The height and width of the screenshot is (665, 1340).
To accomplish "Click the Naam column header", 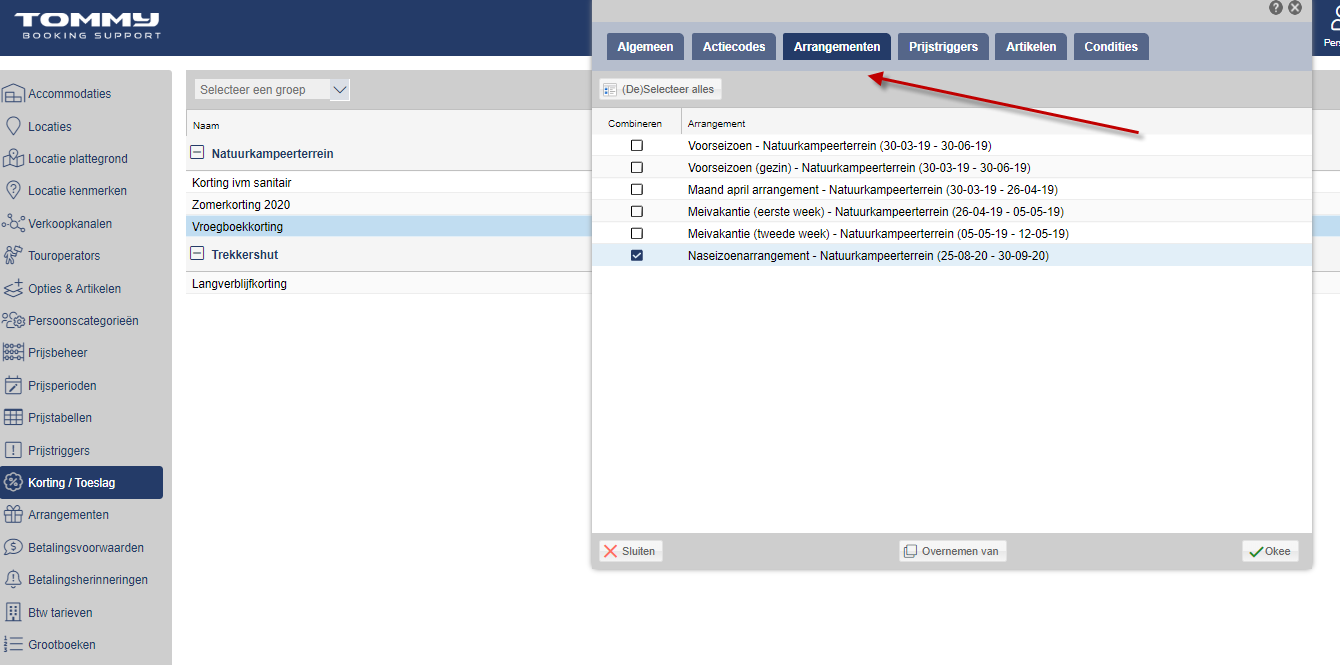I will [206, 126].
